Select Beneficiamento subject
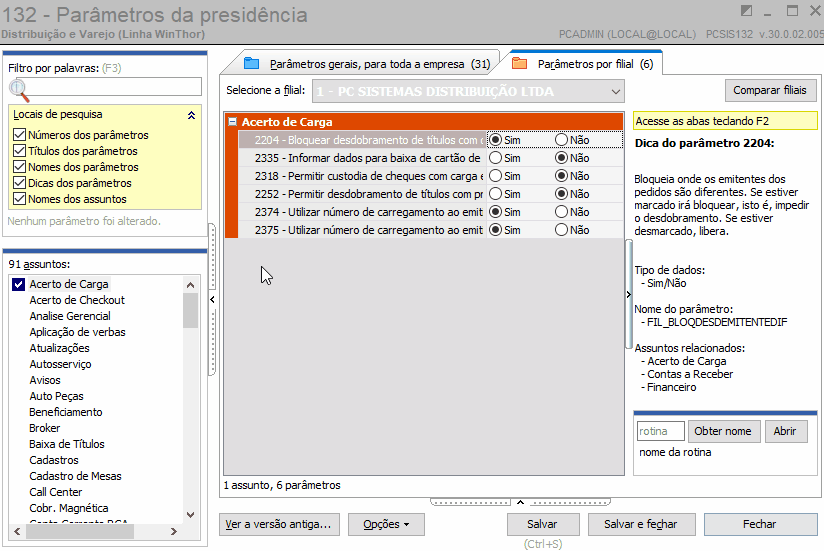This screenshot has width=824, height=551. coord(66,412)
